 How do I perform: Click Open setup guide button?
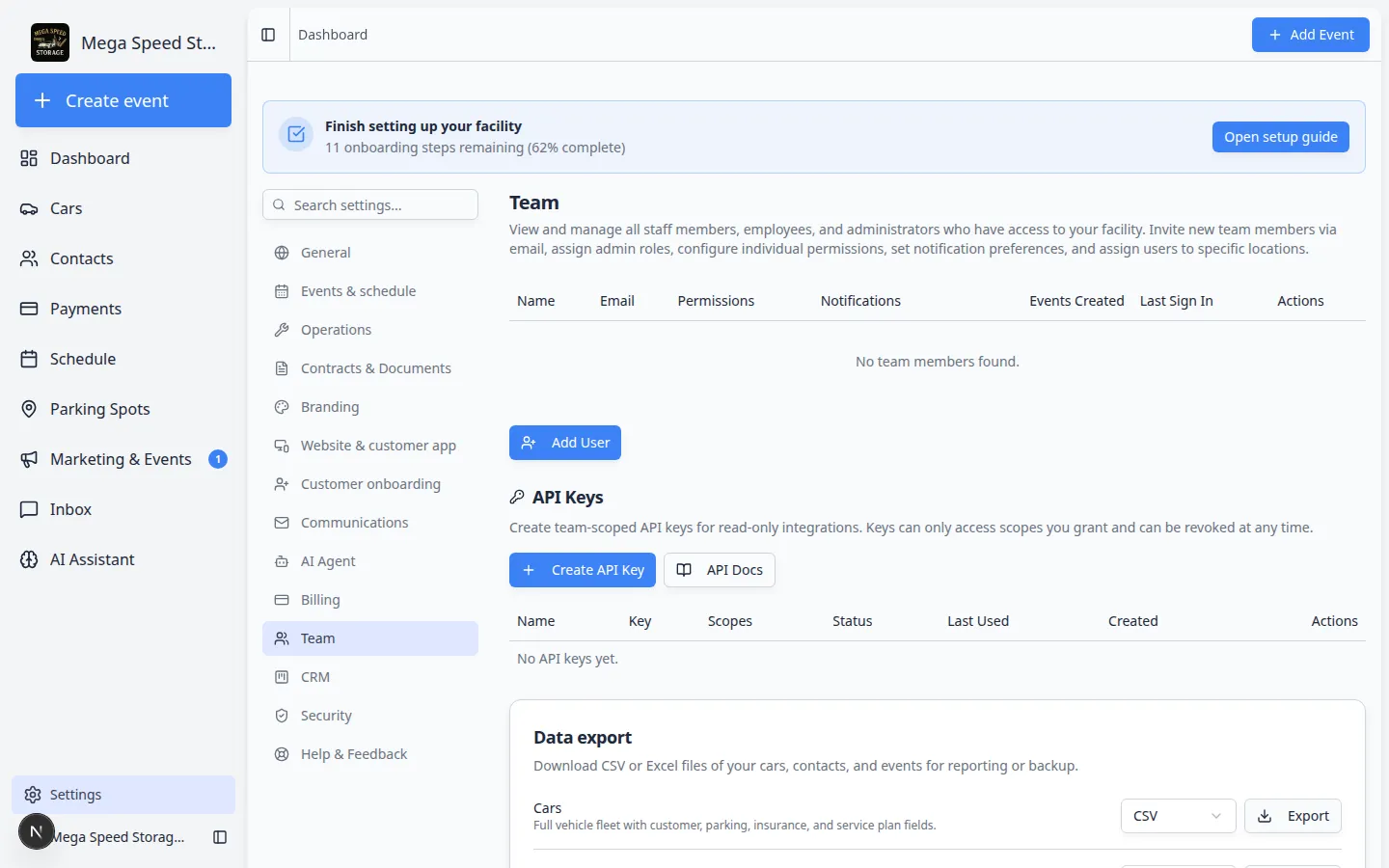pos(1281,137)
